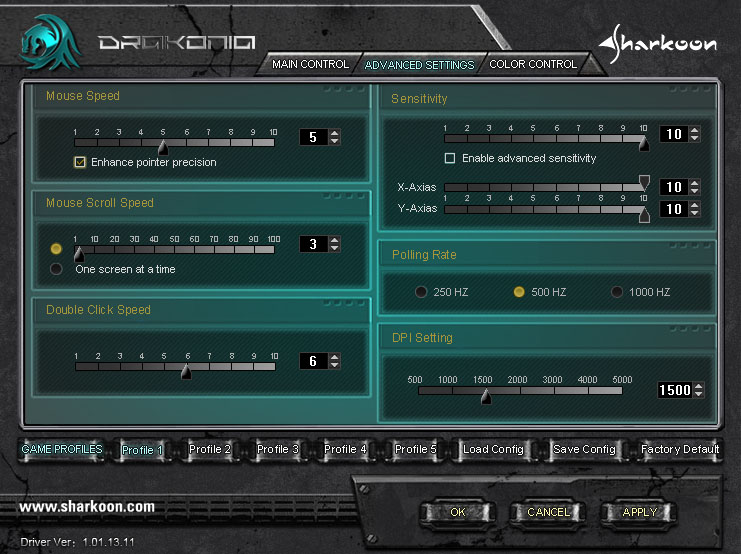Click Y-Axias value field
Image resolution: width=741 pixels, height=554 pixels.
click(674, 209)
